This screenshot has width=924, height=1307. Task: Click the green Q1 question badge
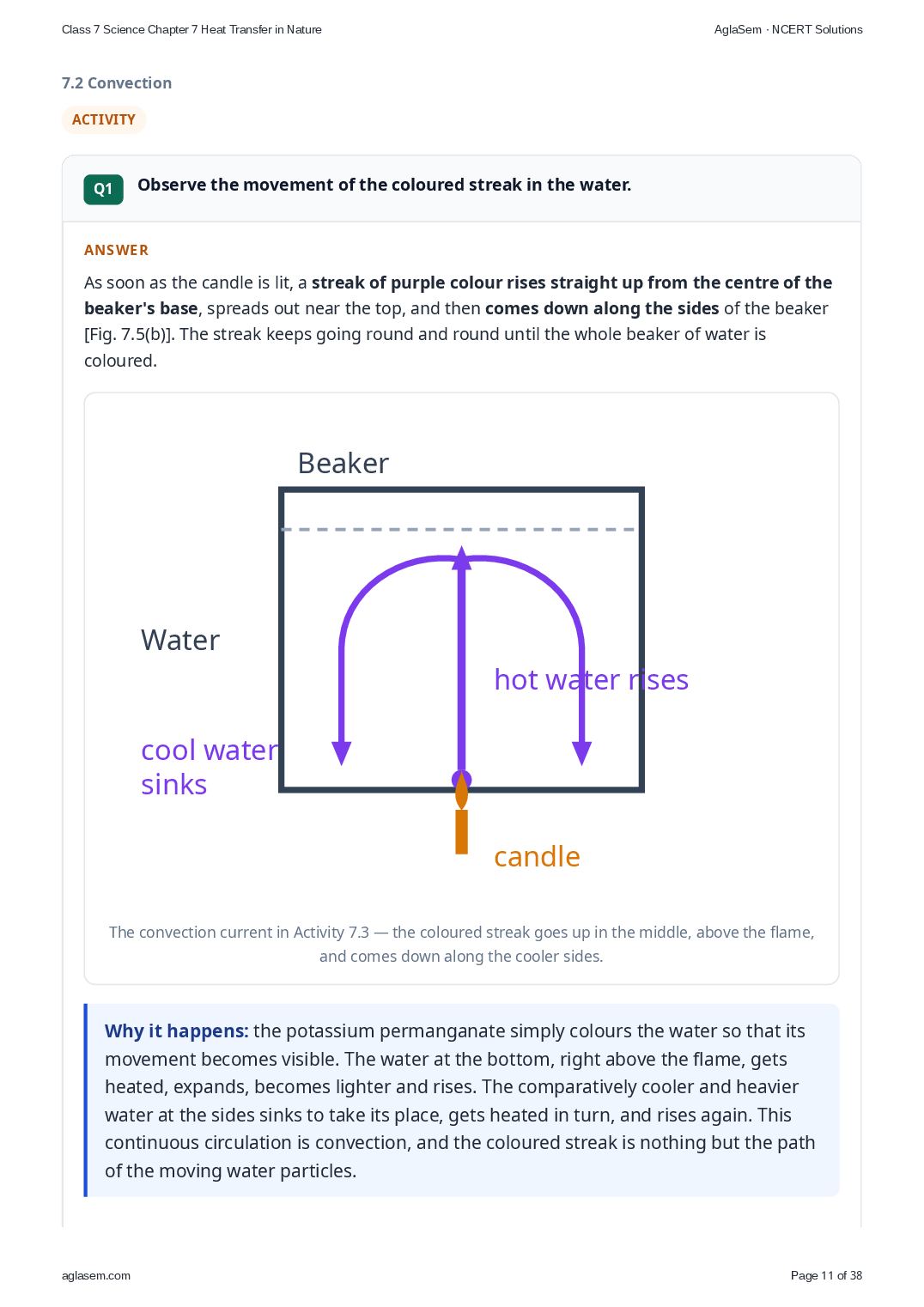click(103, 189)
